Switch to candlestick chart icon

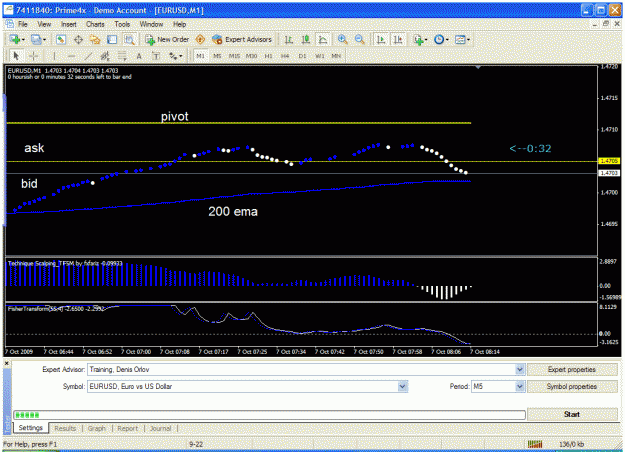pos(306,39)
